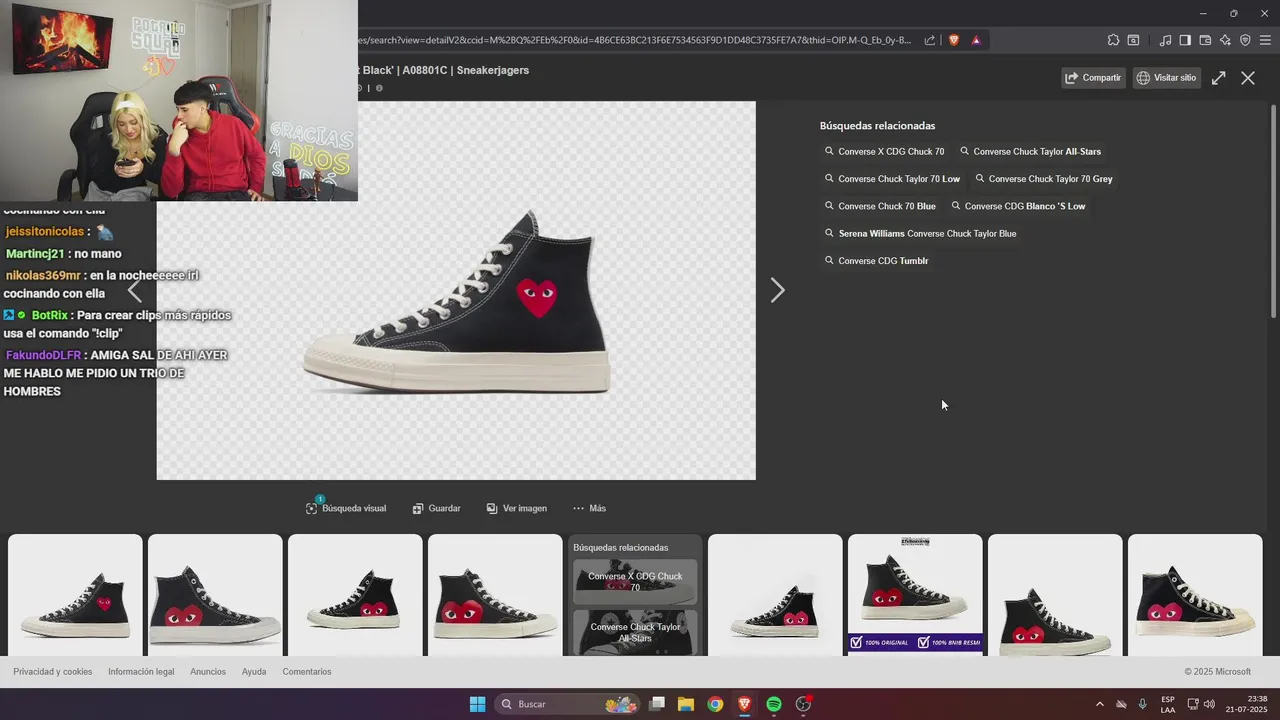Open the tab search icon in toolbar
The height and width of the screenshot is (720, 1280).
point(1133,40)
